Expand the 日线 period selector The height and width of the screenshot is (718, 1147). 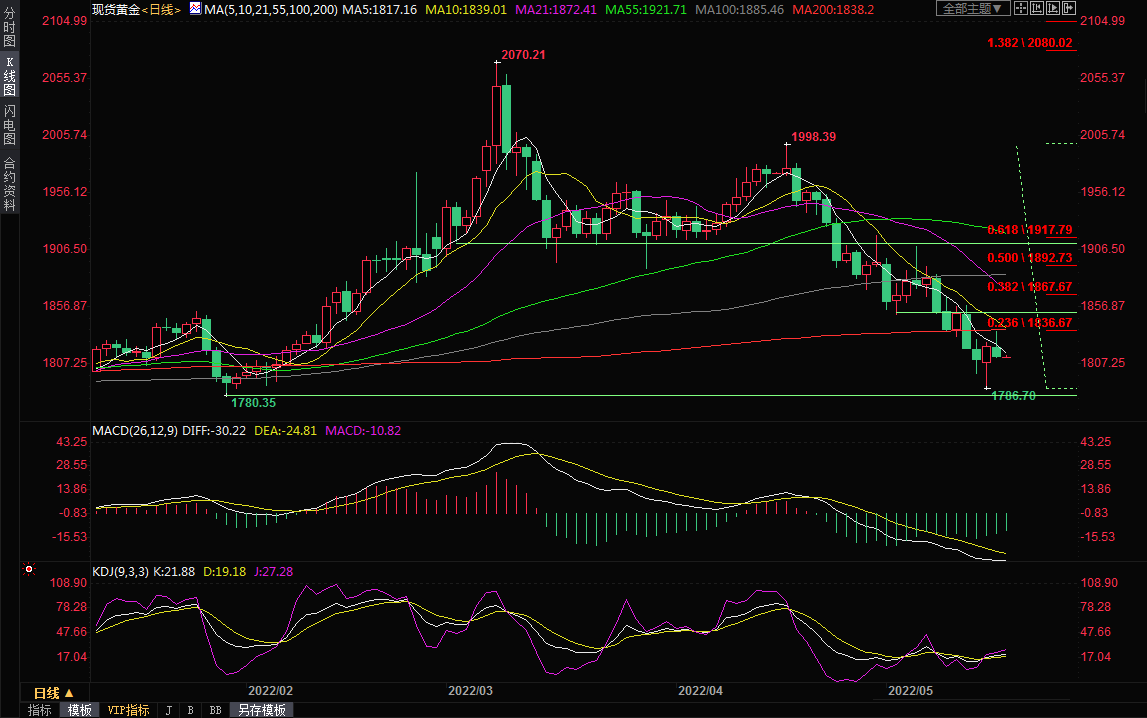tap(53, 693)
